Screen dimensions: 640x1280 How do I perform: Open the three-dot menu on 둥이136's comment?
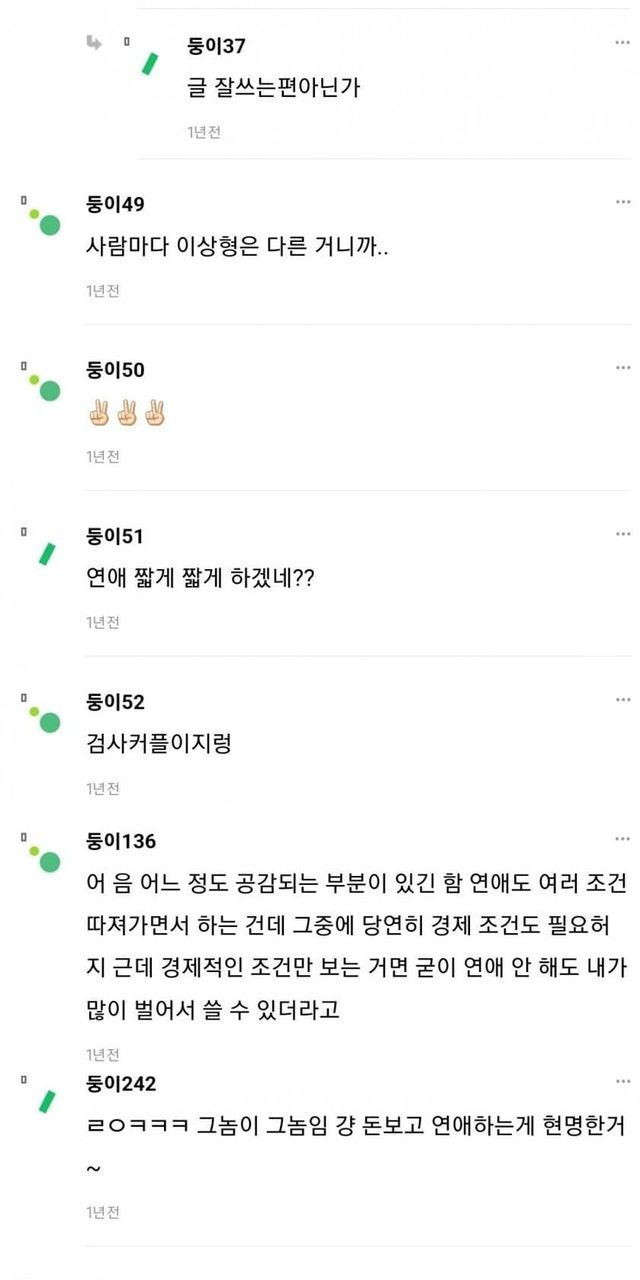coord(622,840)
